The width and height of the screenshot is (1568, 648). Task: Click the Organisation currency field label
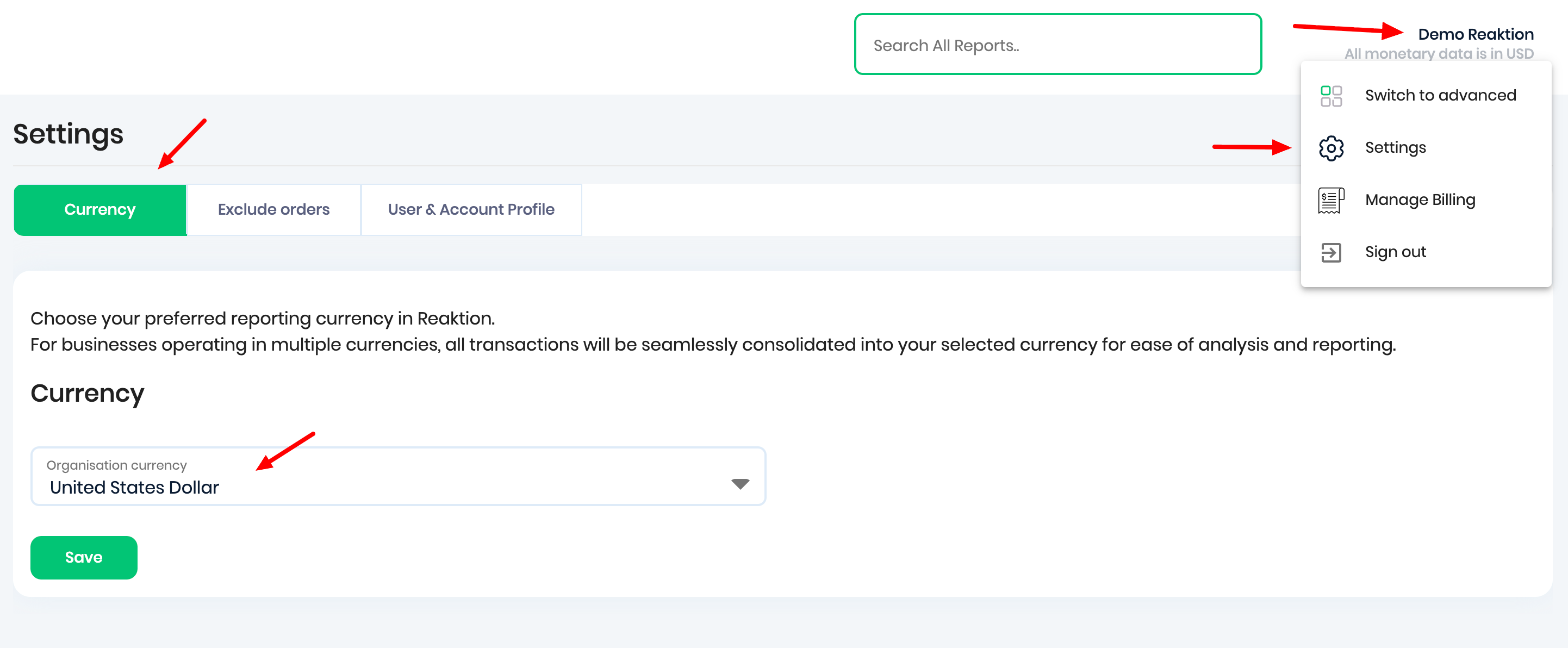click(116, 465)
